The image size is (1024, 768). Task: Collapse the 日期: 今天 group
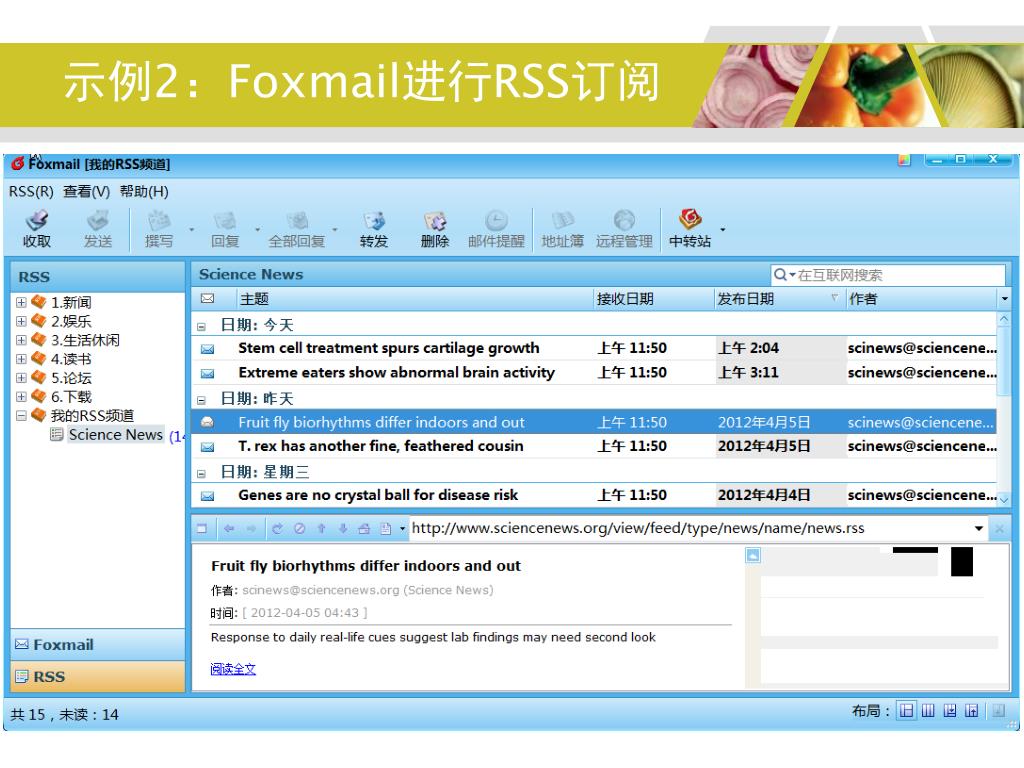pos(202,326)
